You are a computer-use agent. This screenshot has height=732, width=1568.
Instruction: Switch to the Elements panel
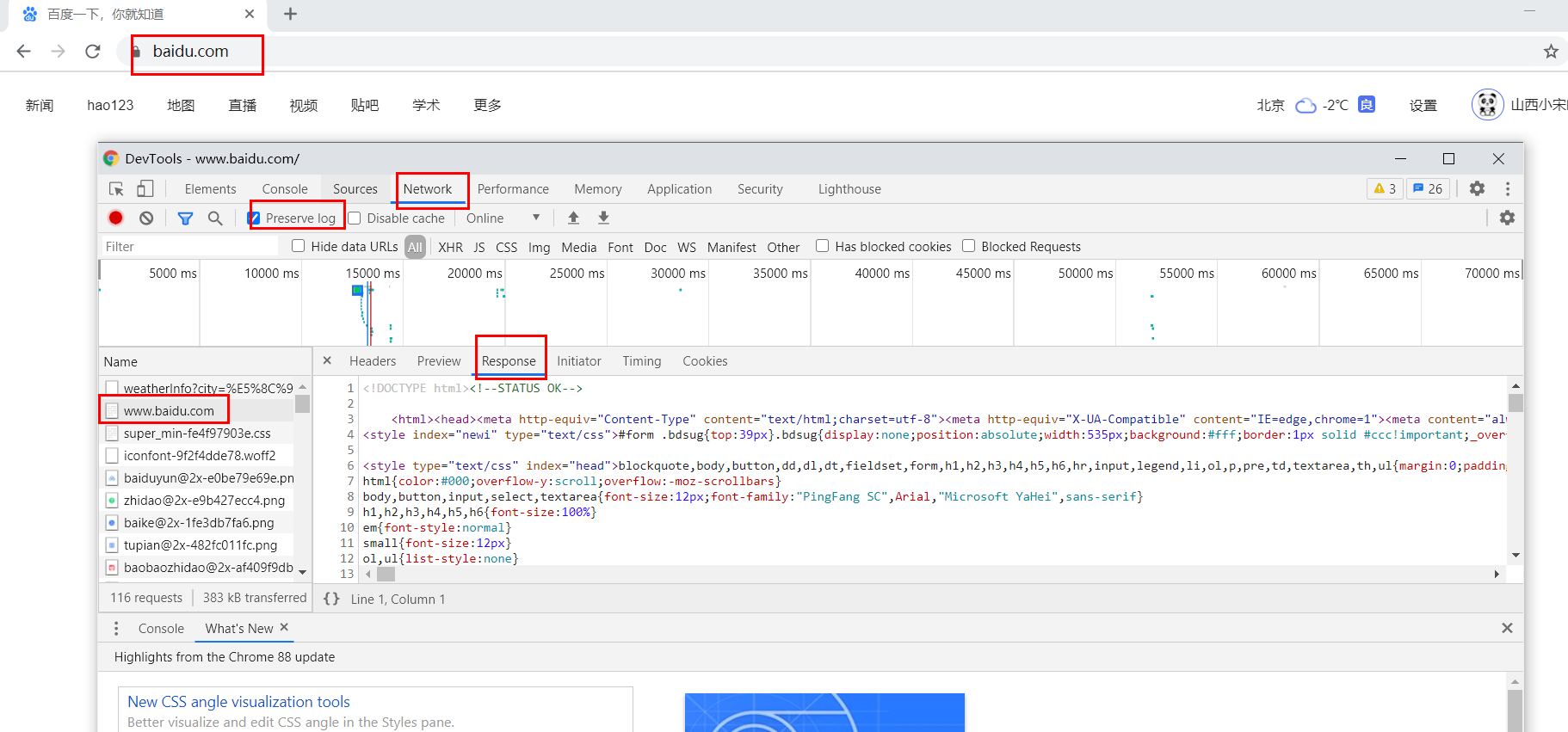tap(210, 189)
